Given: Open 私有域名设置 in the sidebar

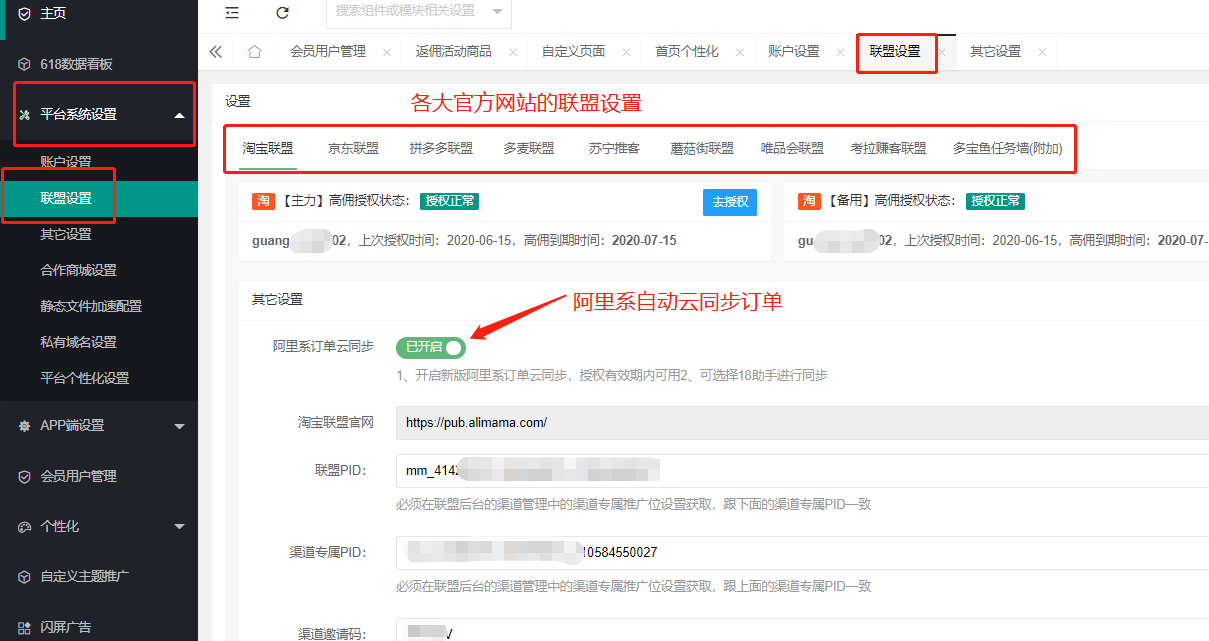Looking at the screenshot, I should click(78, 342).
